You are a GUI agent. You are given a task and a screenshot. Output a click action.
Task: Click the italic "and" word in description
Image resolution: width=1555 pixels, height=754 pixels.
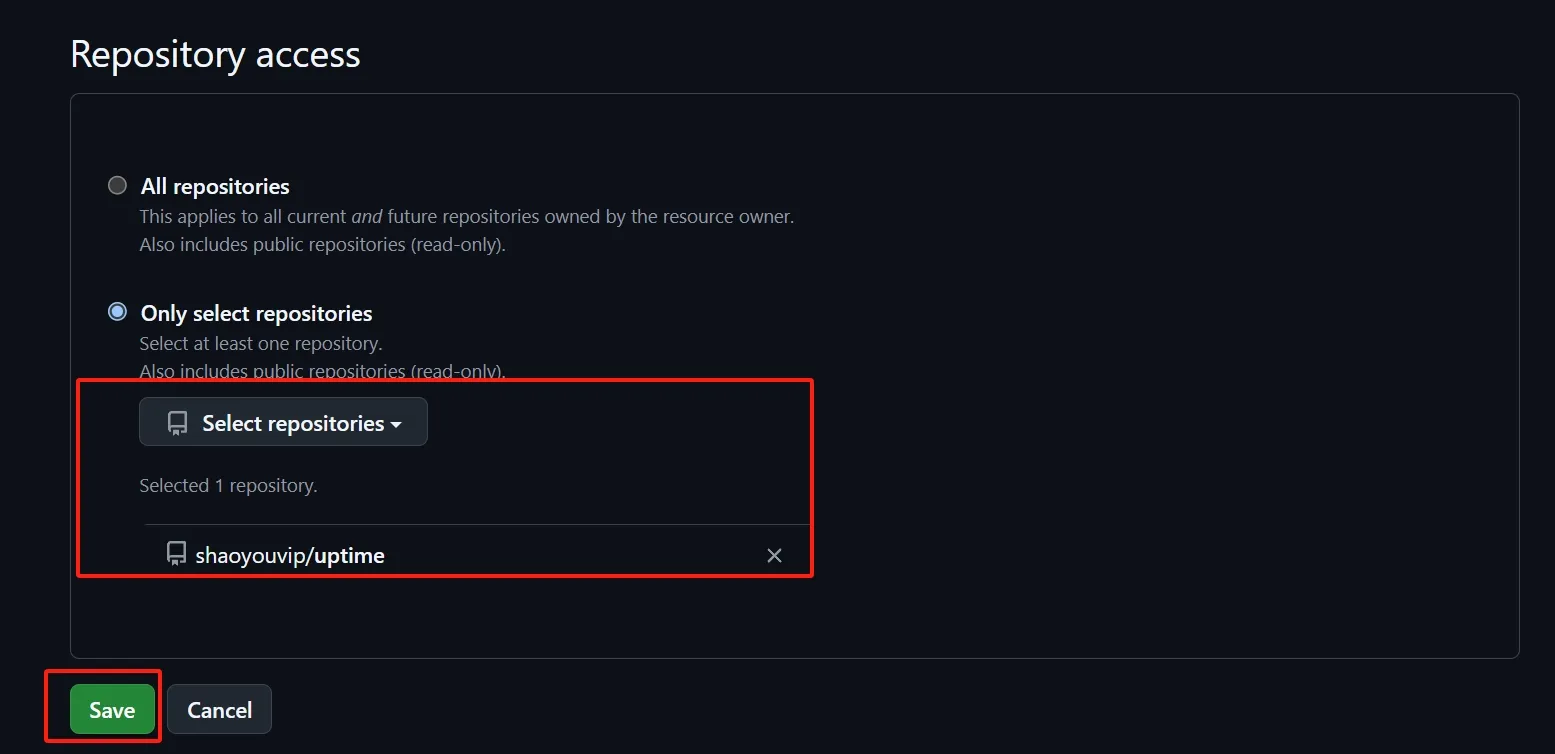[x=367, y=216]
